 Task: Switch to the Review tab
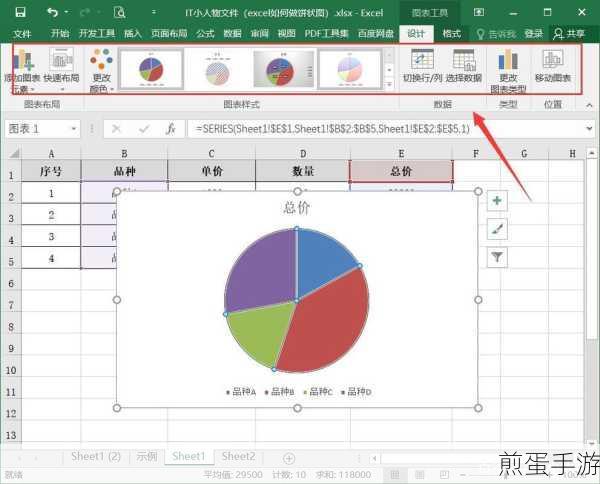259,34
